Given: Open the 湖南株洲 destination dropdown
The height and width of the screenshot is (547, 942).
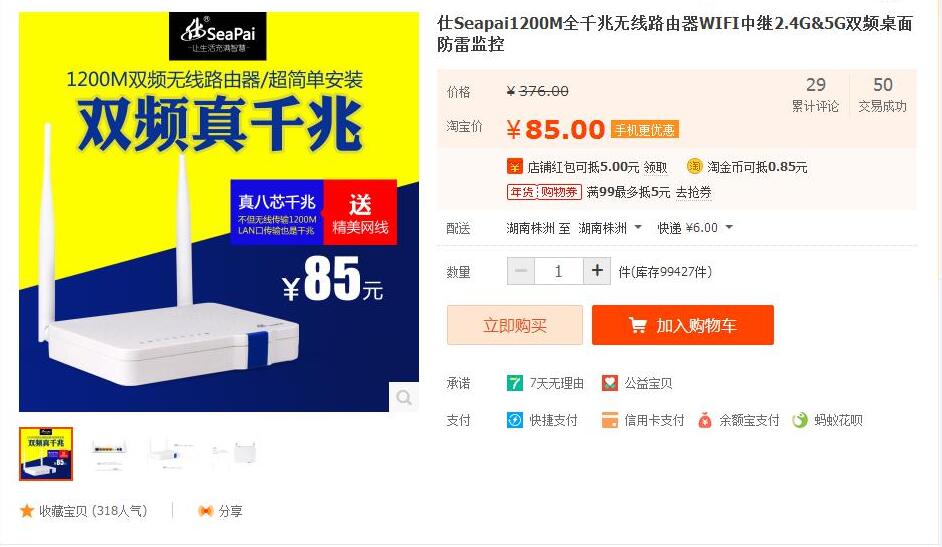Looking at the screenshot, I should pyautogui.click(x=610, y=228).
